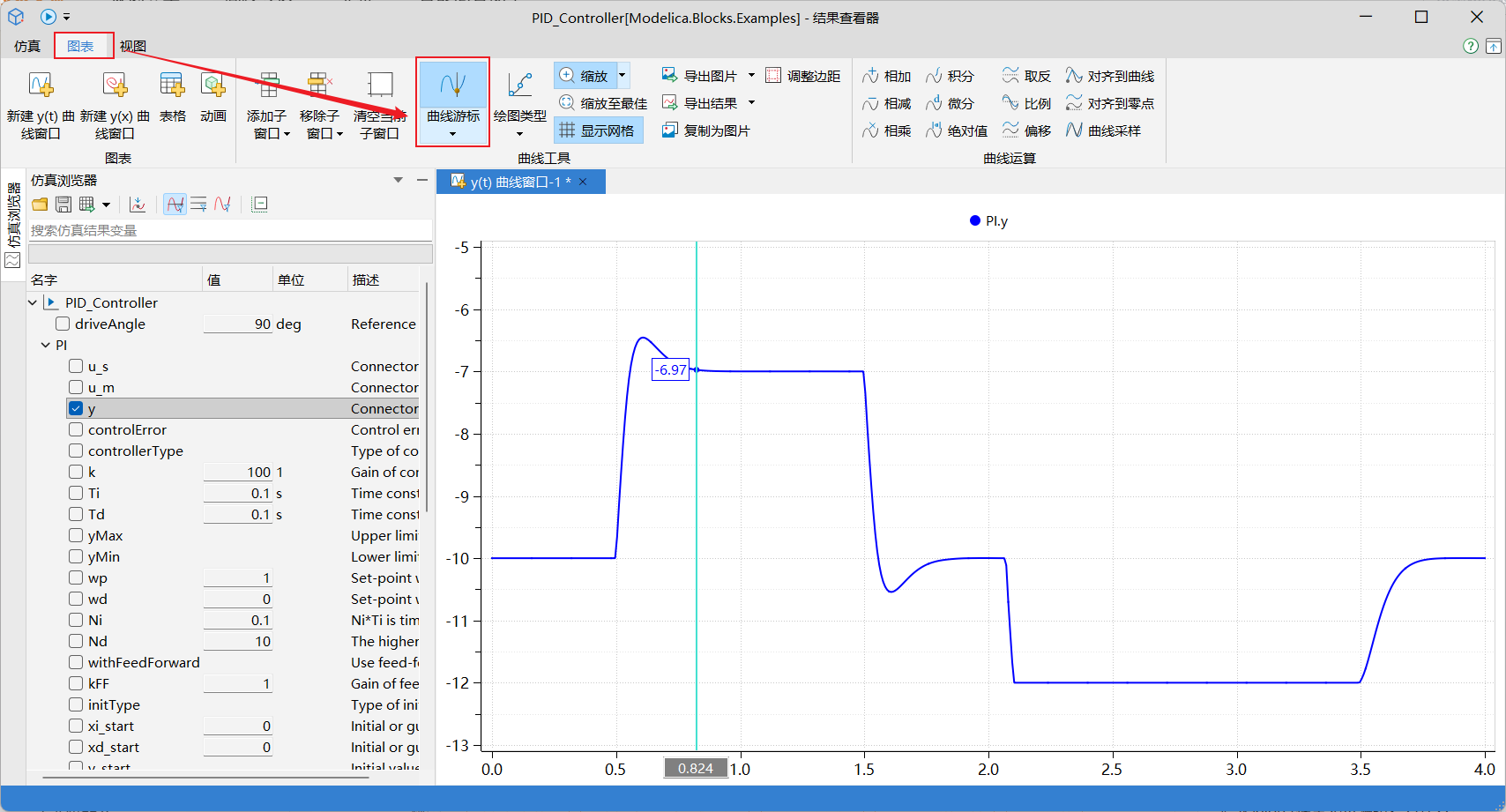Check the u_m variable checkbox
The height and width of the screenshot is (812, 1506).
click(76, 387)
